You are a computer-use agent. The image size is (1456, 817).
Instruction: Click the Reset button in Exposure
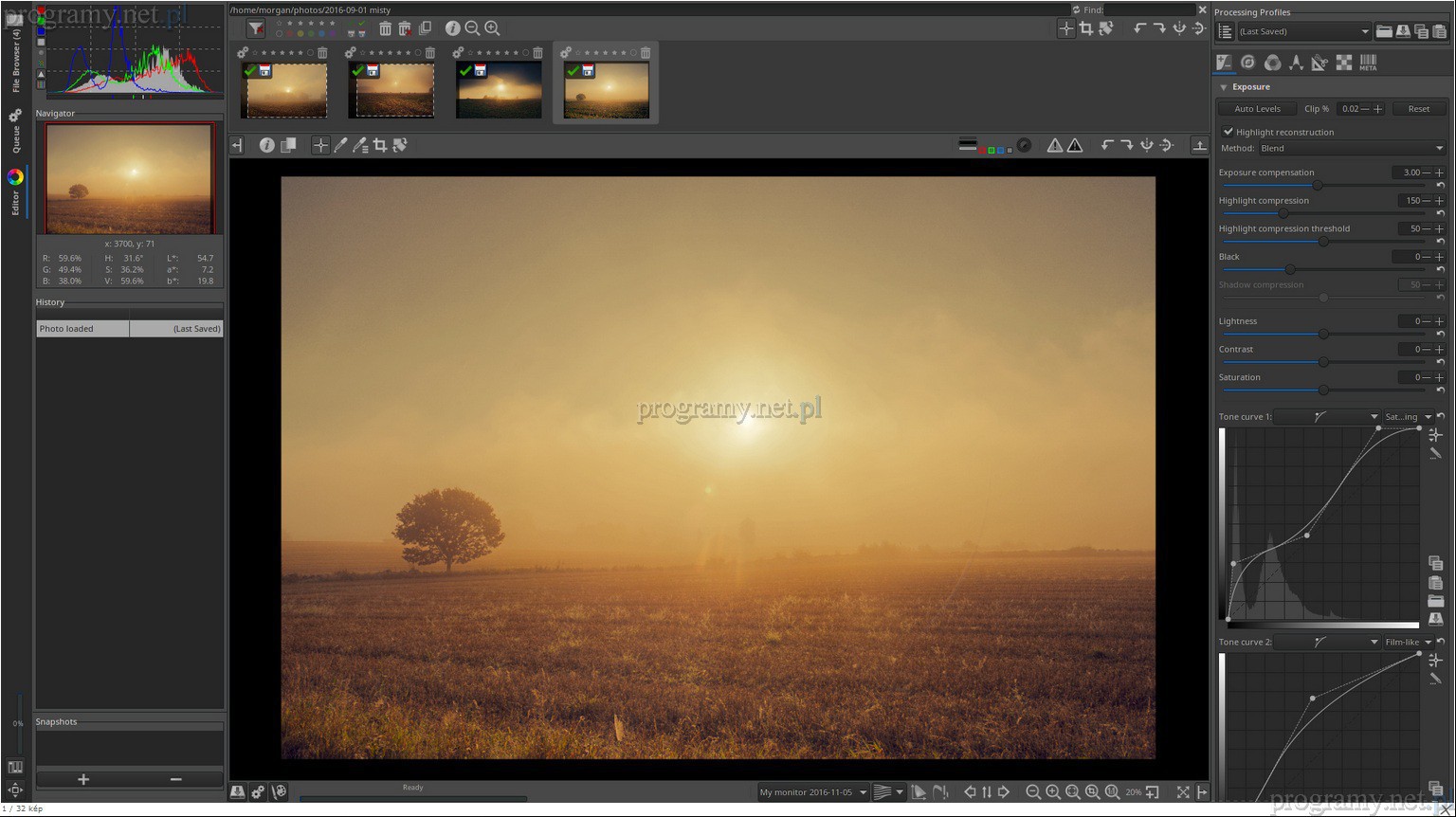1418,109
